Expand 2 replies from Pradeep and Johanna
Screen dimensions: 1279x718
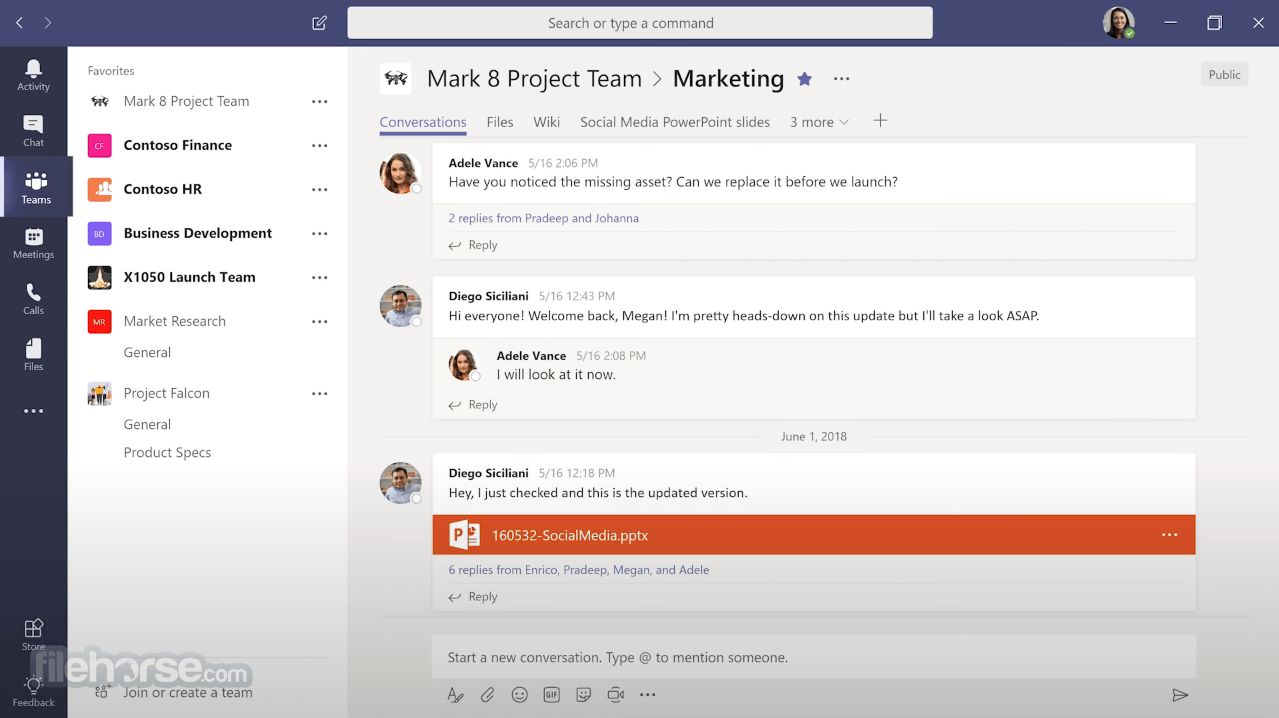click(543, 218)
